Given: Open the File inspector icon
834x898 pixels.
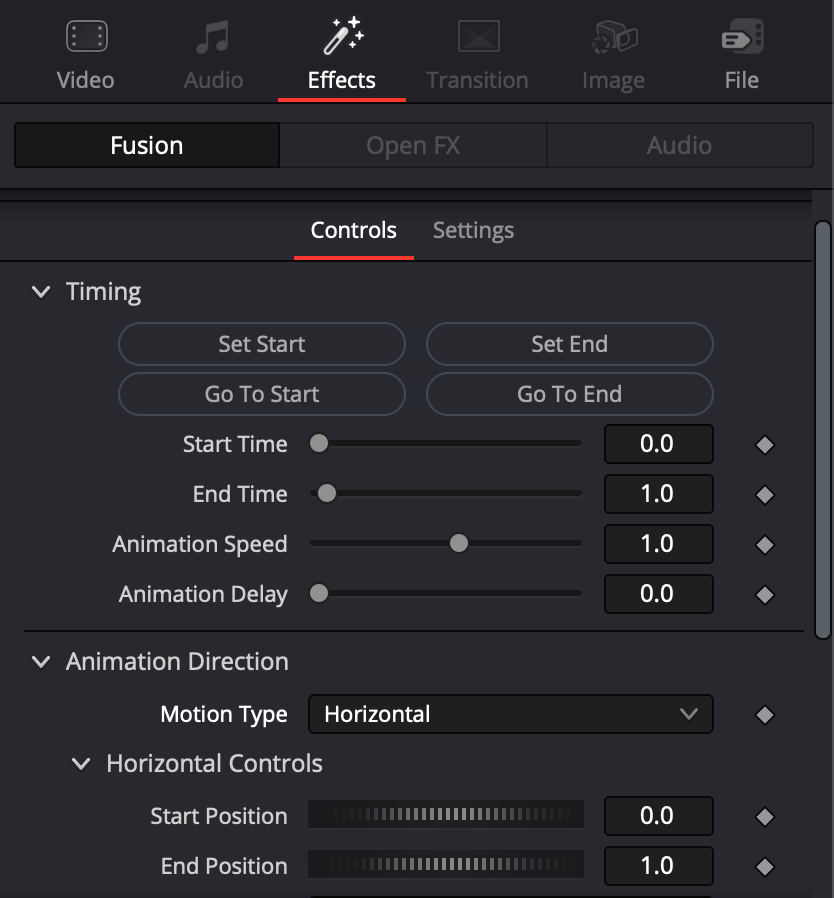Looking at the screenshot, I should [x=742, y=37].
